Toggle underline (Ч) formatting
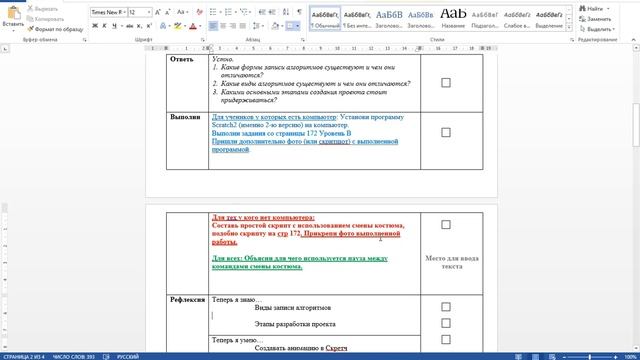This screenshot has width=640, height=360. pyautogui.click(x=114, y=26)
